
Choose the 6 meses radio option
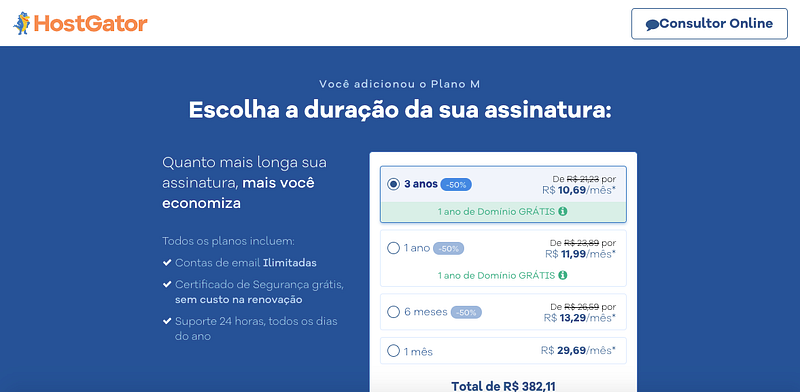(393, 312)
